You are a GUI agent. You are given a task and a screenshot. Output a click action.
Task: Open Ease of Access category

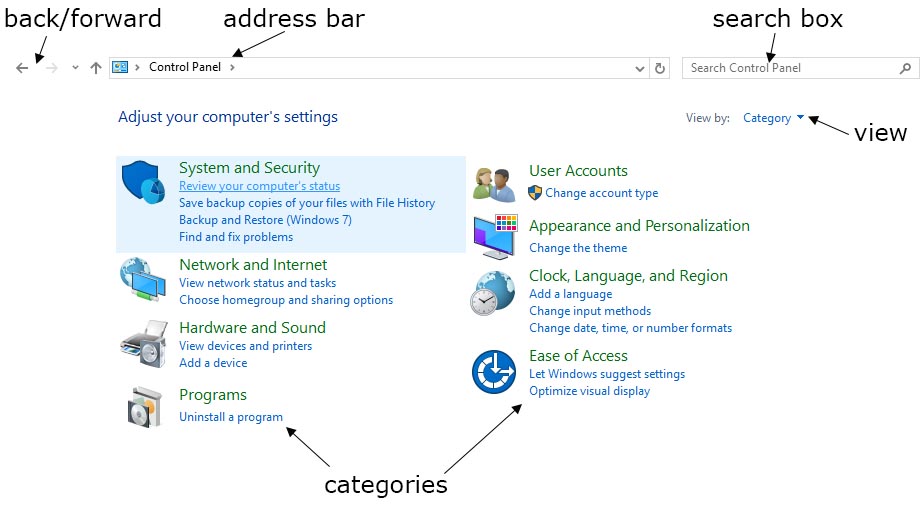tap(578, 356)
